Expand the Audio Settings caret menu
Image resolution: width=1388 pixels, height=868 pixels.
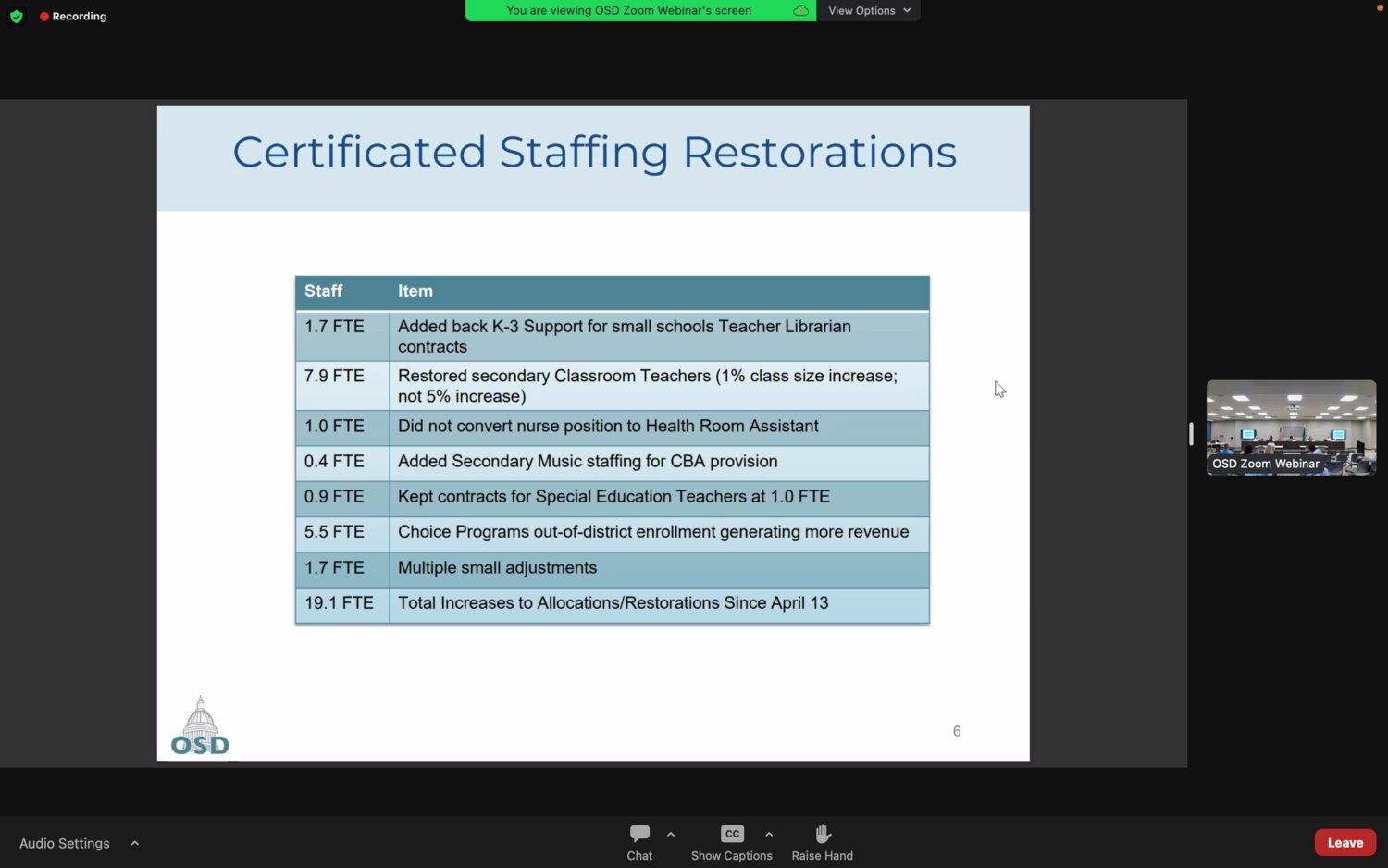(135, 843)
